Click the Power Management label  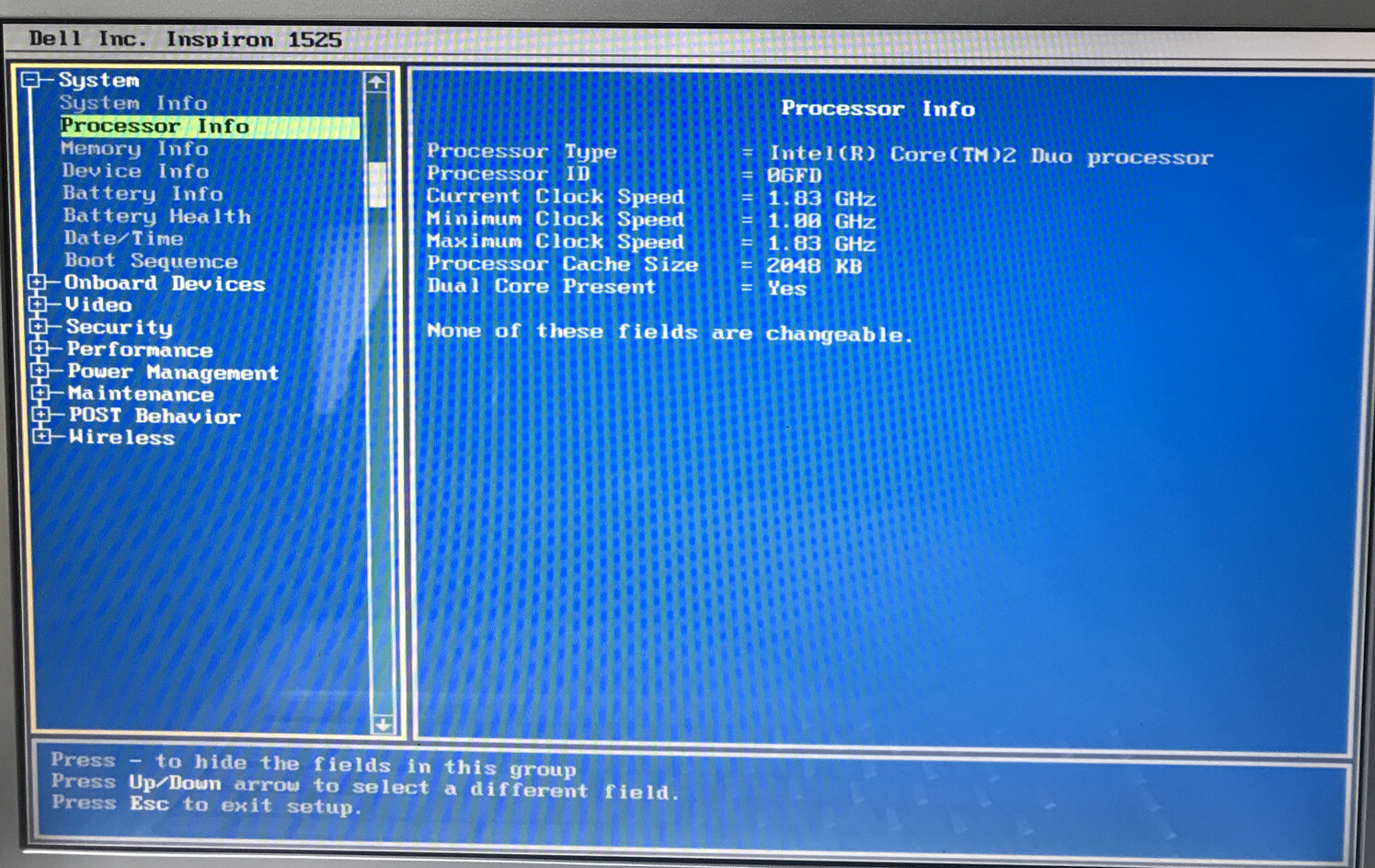(x=173, y=372)
